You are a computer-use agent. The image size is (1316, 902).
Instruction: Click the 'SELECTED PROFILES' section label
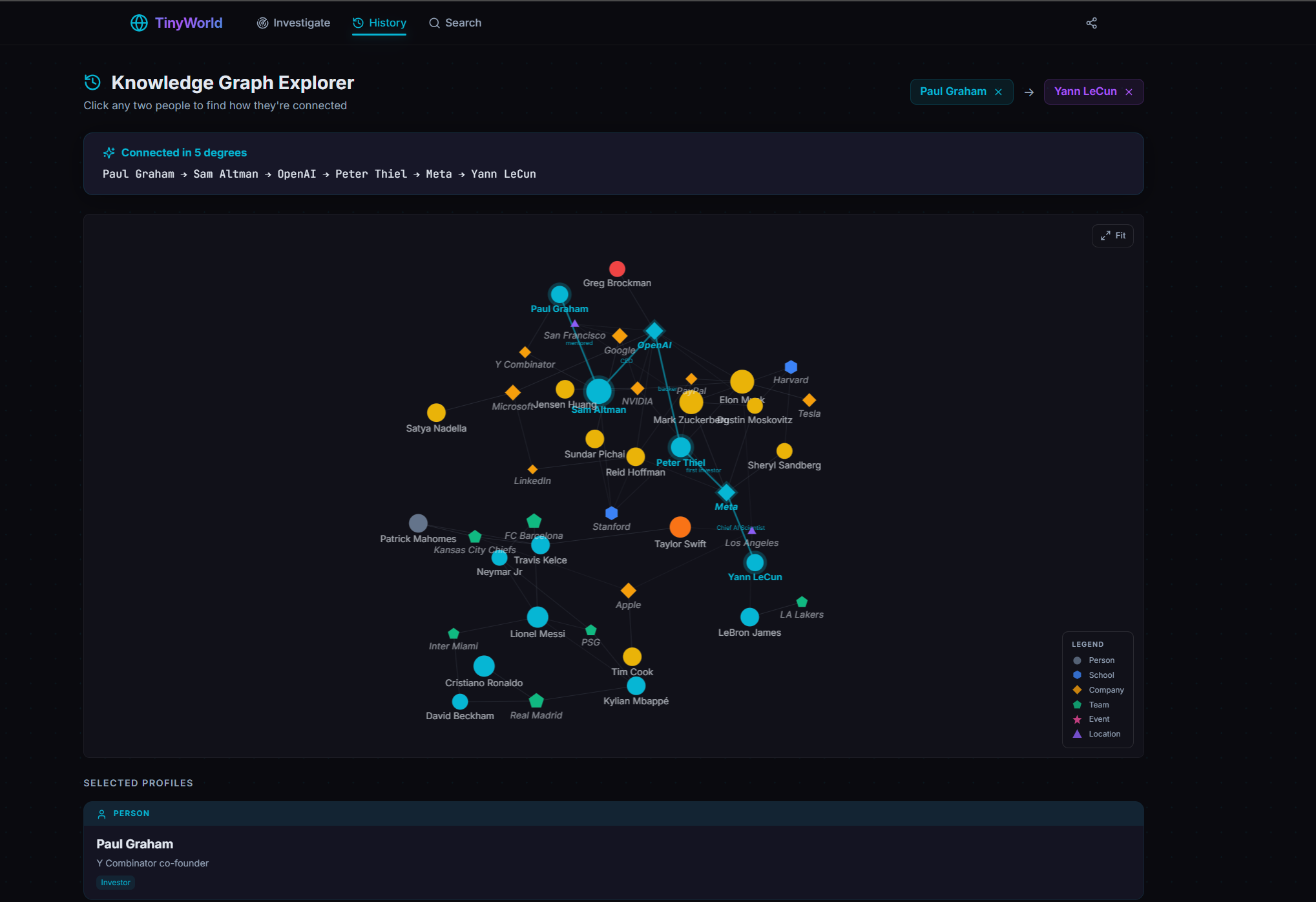[138, 783]
